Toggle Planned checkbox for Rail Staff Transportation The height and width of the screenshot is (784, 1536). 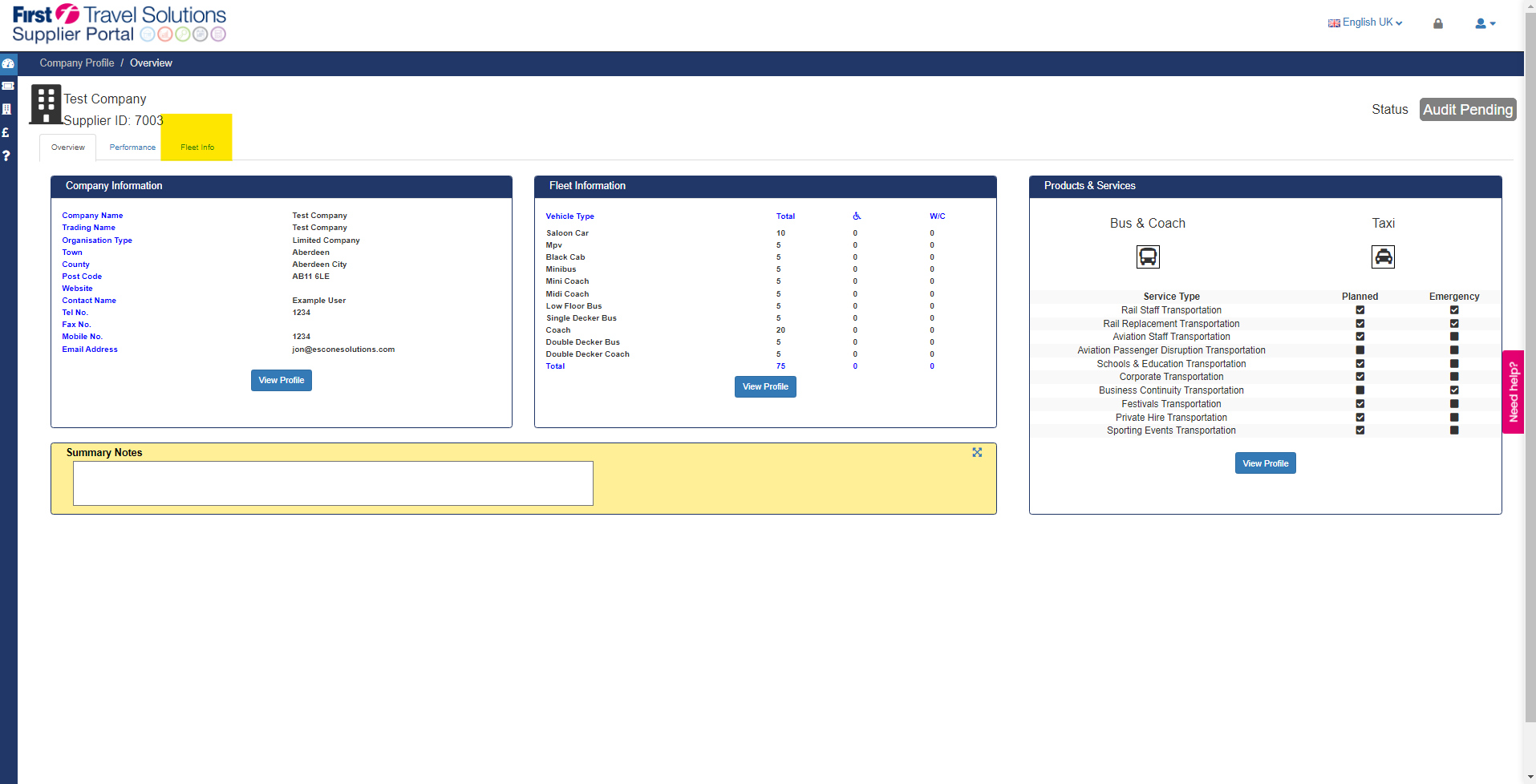coord(1360,310)
